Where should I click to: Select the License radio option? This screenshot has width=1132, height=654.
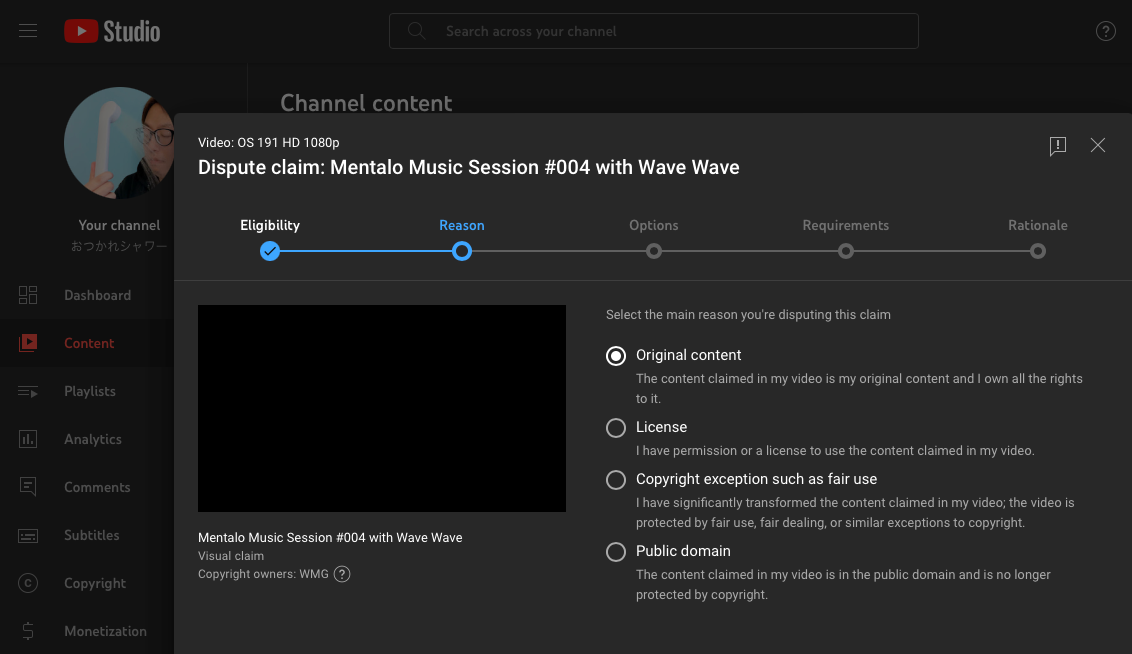point(616,427)
